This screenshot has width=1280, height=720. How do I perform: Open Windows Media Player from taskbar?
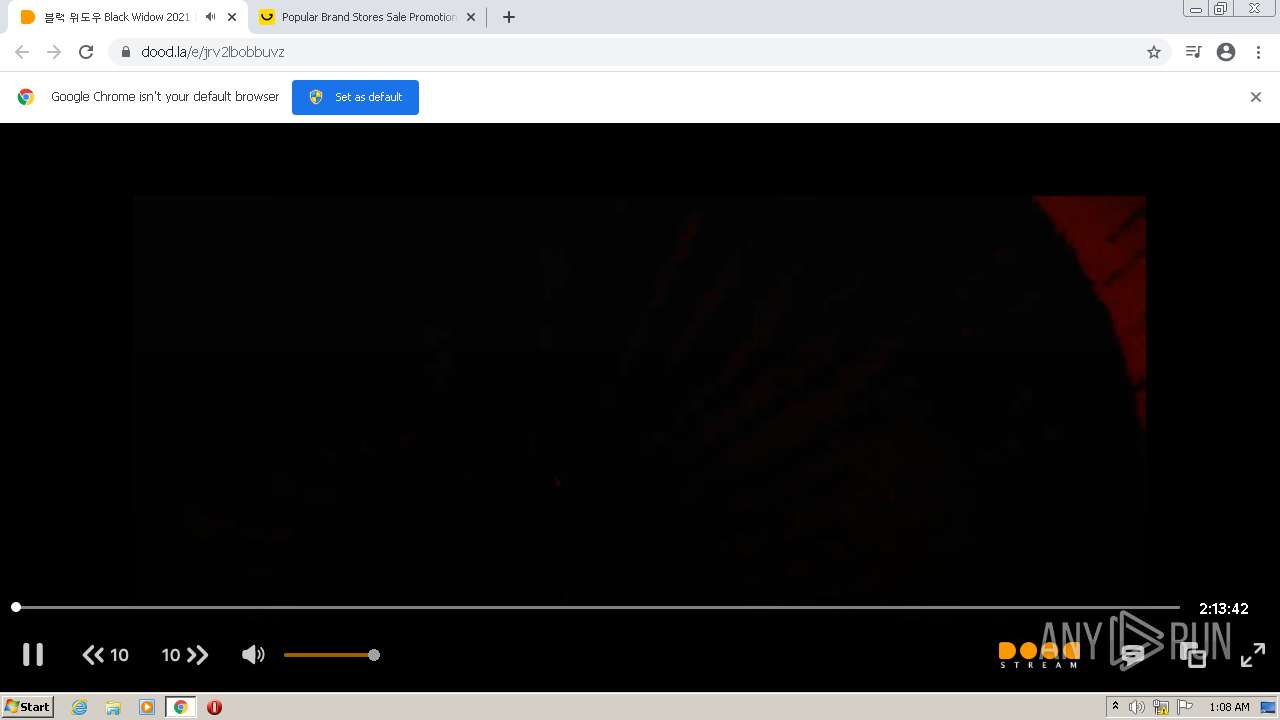[147, 707]
